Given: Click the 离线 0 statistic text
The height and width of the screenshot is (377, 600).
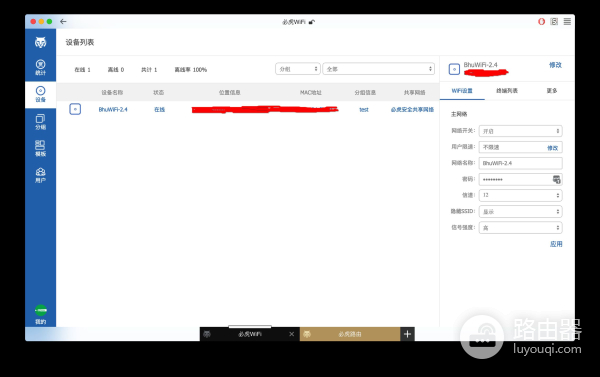Looking at the screenshot, I should 116,70.
